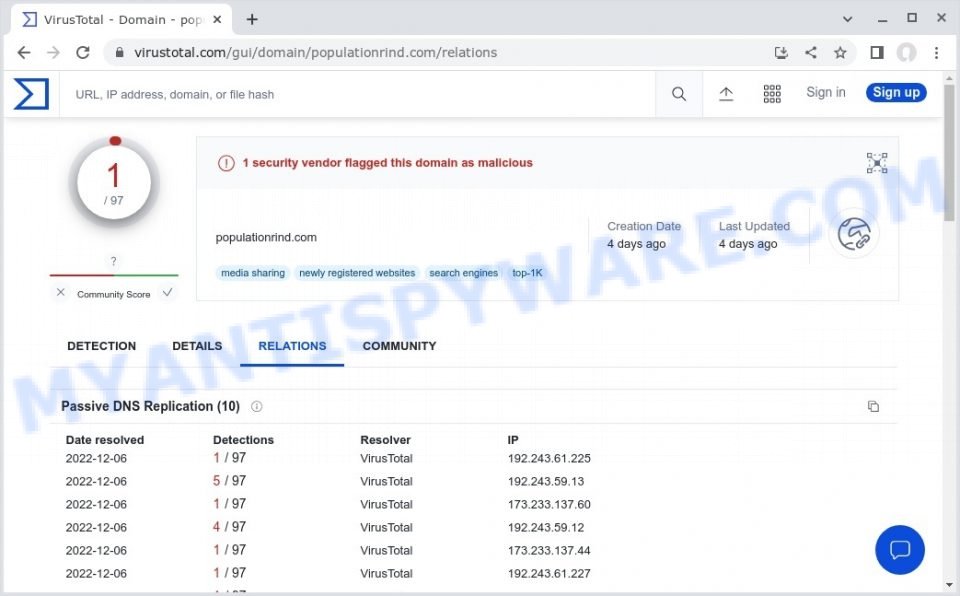Screen dimensions: 960x596
Task: Open IP 192.243.59.12
Action: (x=546, y=527)
